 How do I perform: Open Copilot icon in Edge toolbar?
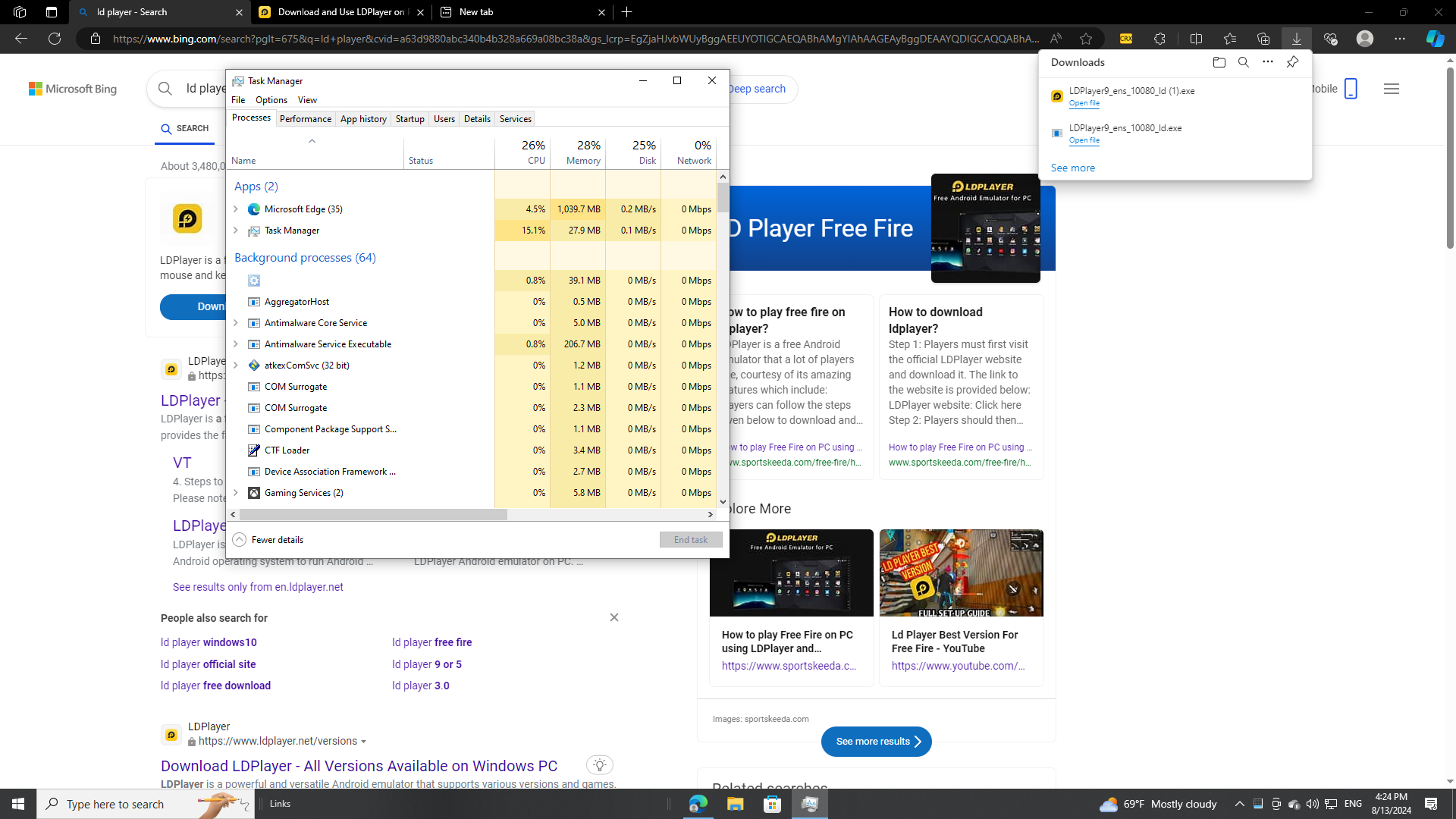1434,39
